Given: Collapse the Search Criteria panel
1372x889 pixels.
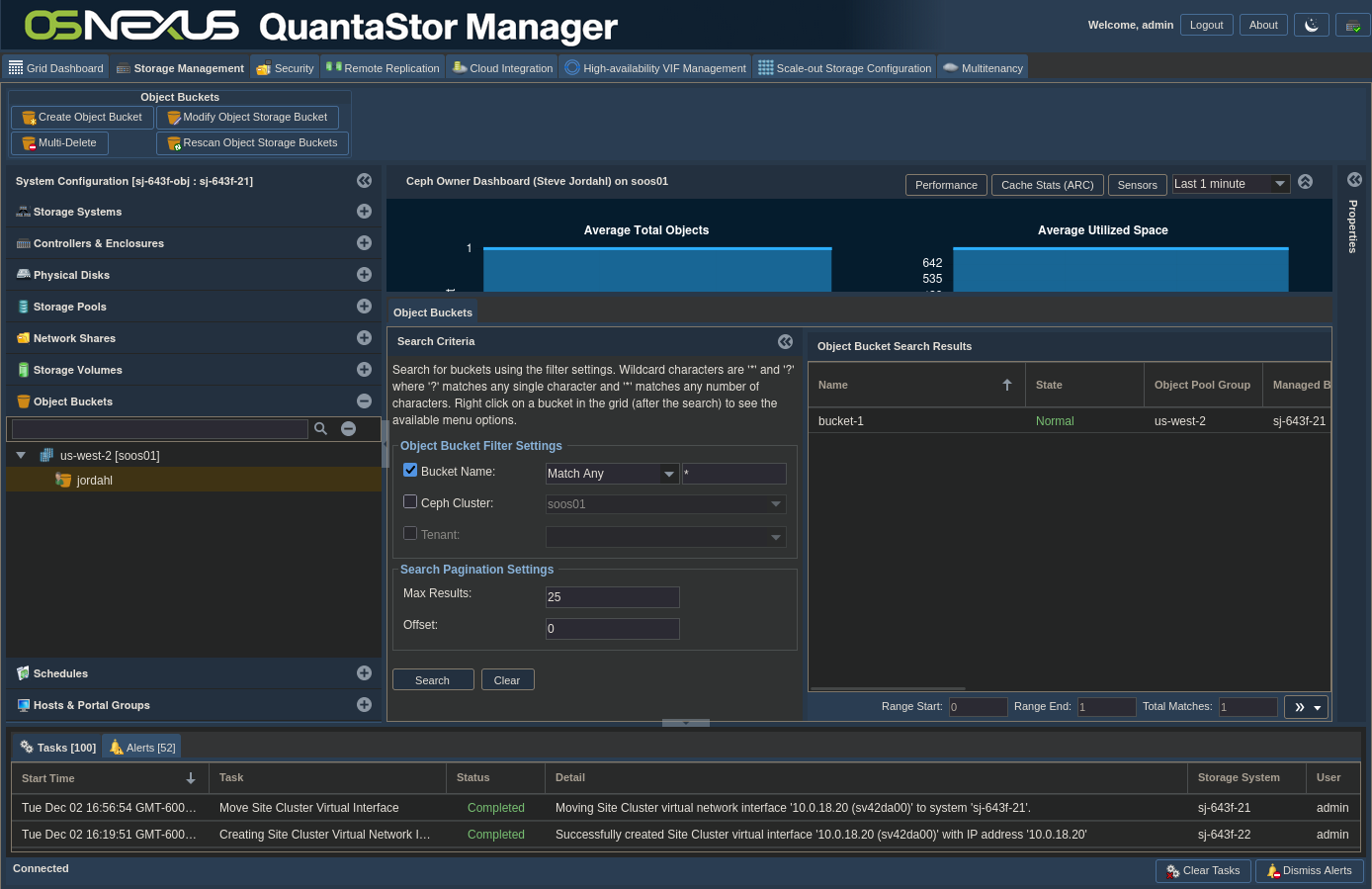Looking at the screenshot, I should point(785,341).
